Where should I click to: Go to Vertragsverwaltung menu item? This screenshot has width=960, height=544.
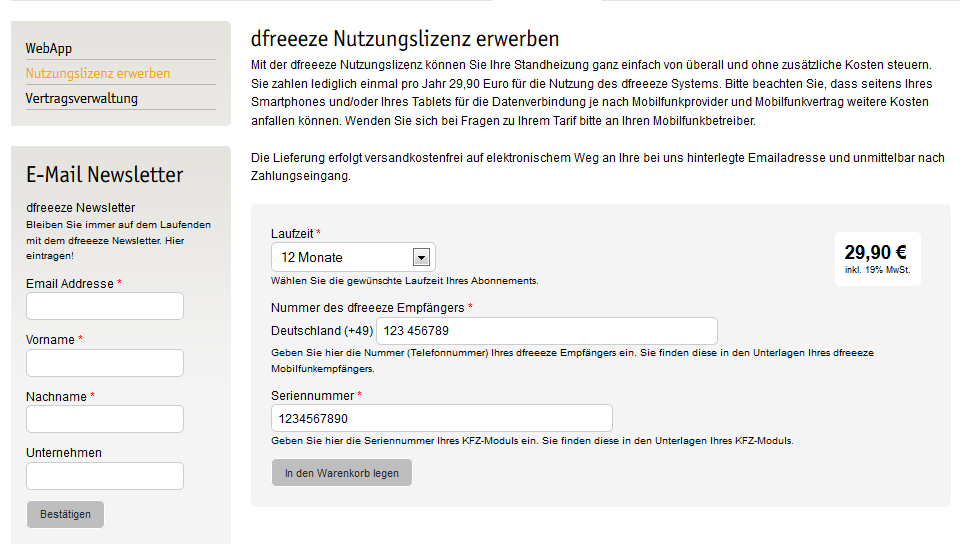pos(81,99)
